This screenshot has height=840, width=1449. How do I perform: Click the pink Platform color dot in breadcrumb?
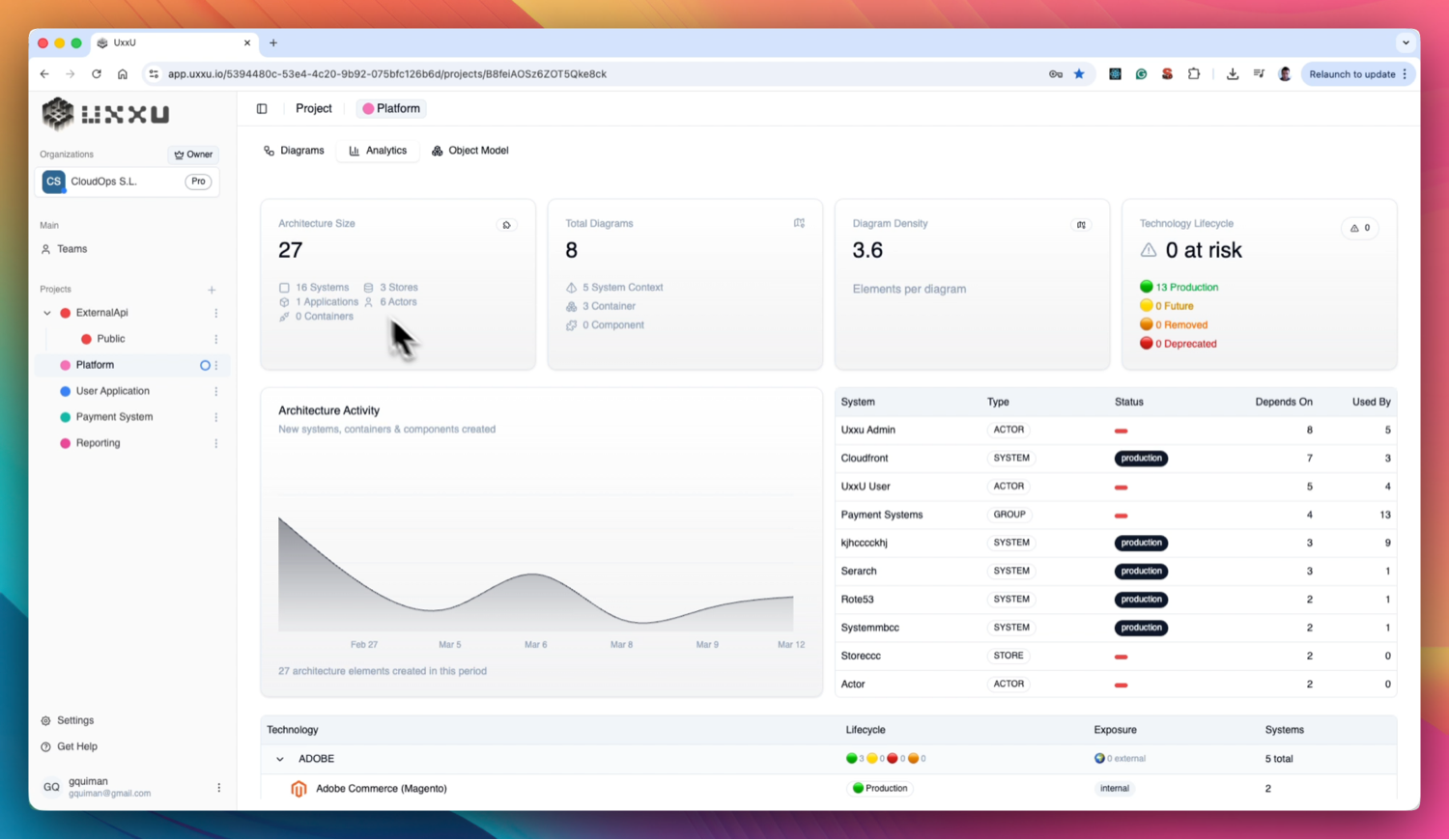click(x=368, y=109)
